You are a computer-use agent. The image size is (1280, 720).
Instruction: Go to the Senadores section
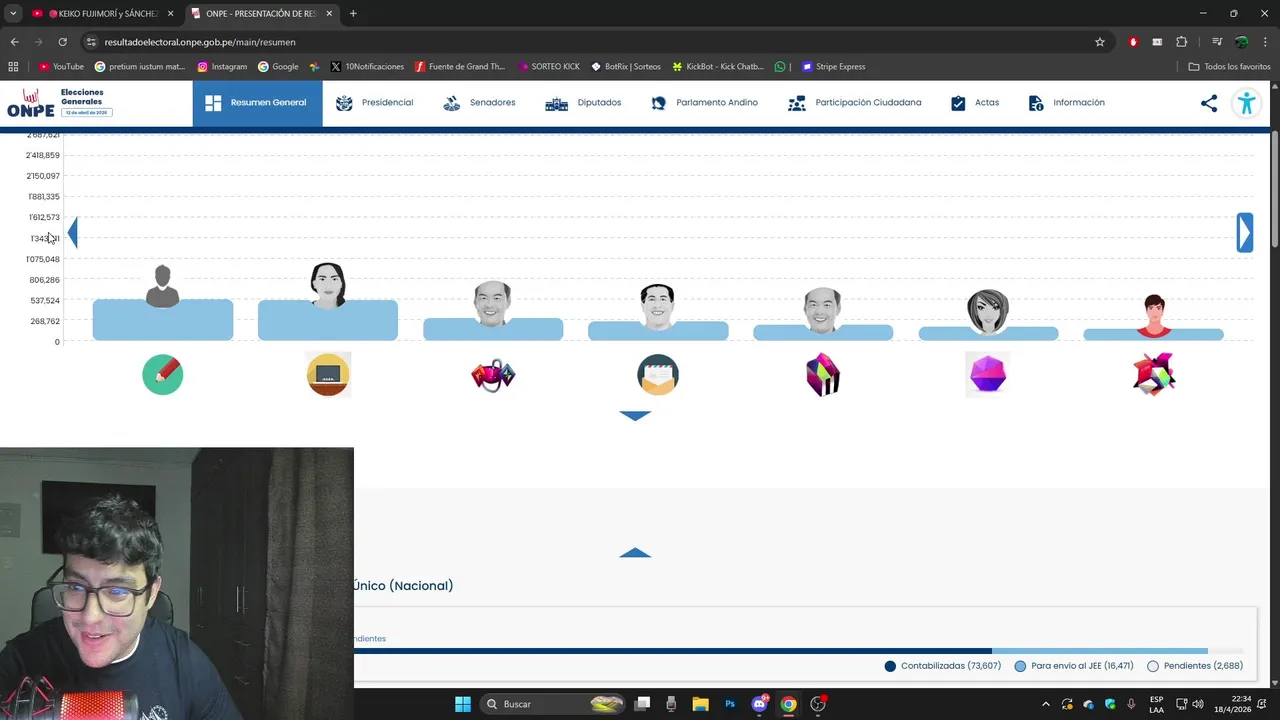(479, 103)
